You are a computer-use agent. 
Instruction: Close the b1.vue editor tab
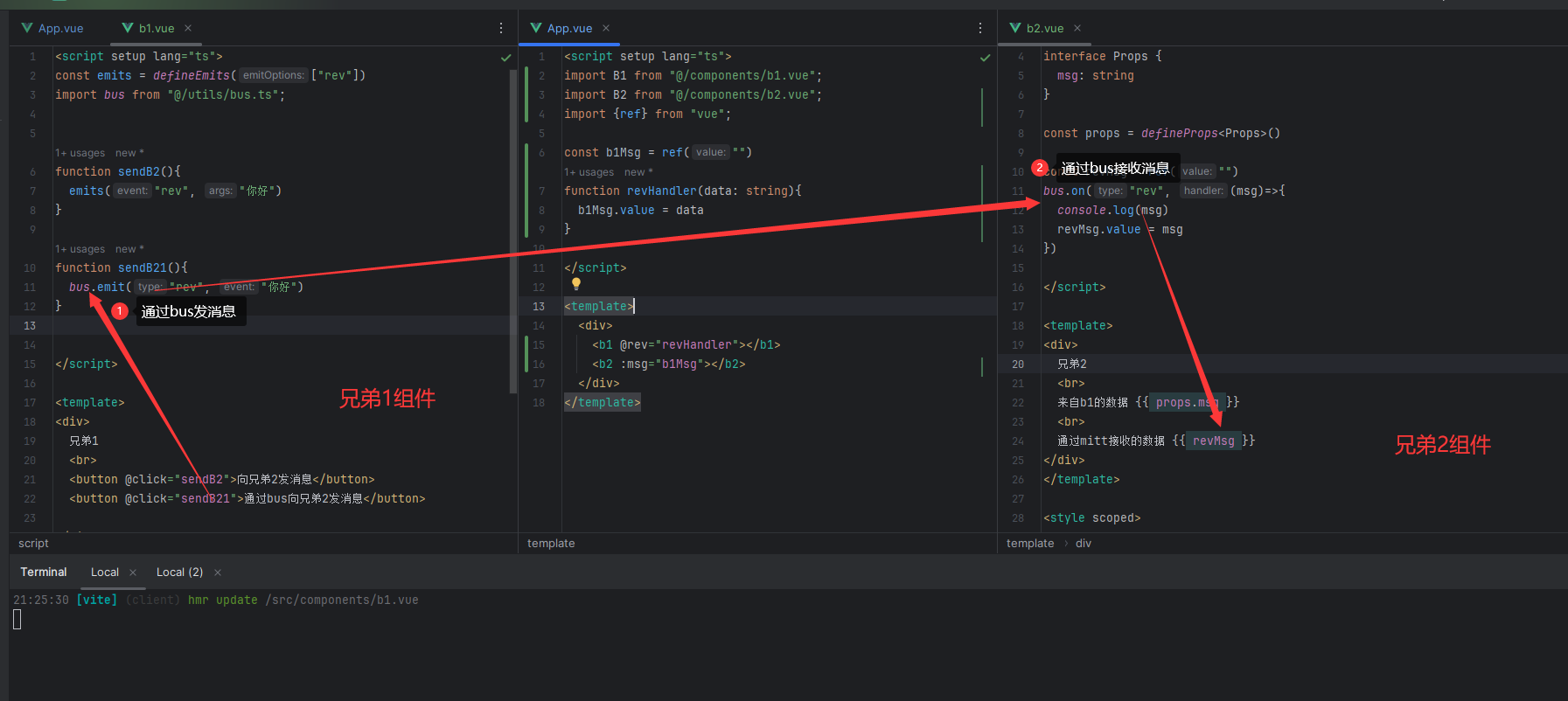tap(188, 28)
